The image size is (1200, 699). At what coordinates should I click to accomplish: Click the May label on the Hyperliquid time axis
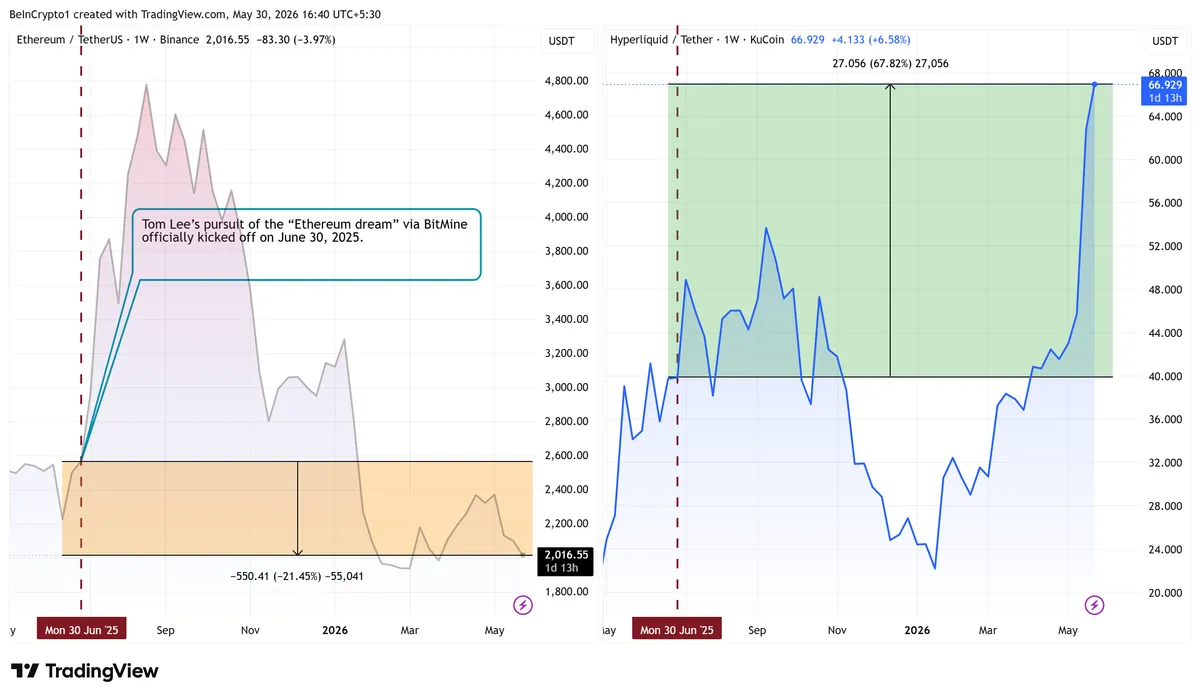(1068, 631)
